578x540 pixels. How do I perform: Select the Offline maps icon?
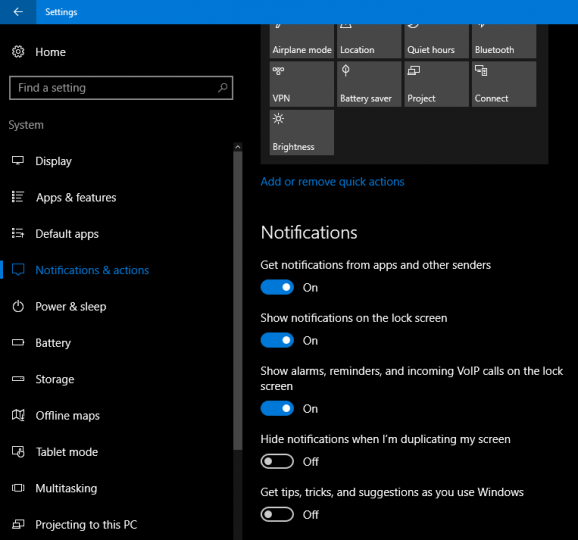pyautogui.click(x=18, y=415)
